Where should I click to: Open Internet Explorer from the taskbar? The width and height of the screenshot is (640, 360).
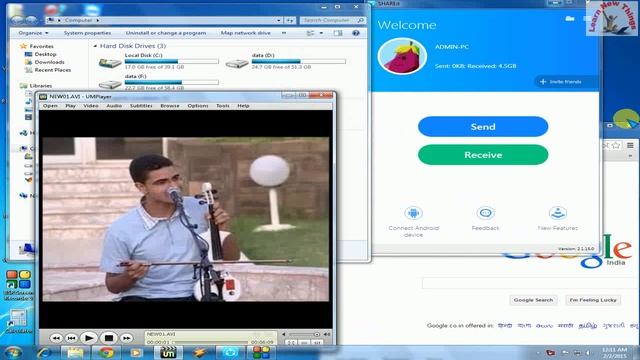(44, 352)
